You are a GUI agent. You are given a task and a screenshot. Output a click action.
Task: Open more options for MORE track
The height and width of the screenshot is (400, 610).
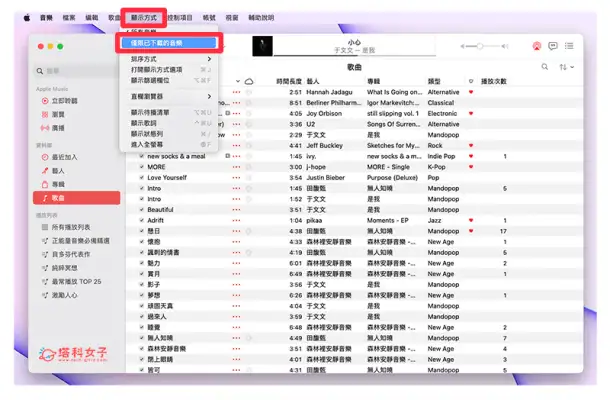click(x=236, y=167)
